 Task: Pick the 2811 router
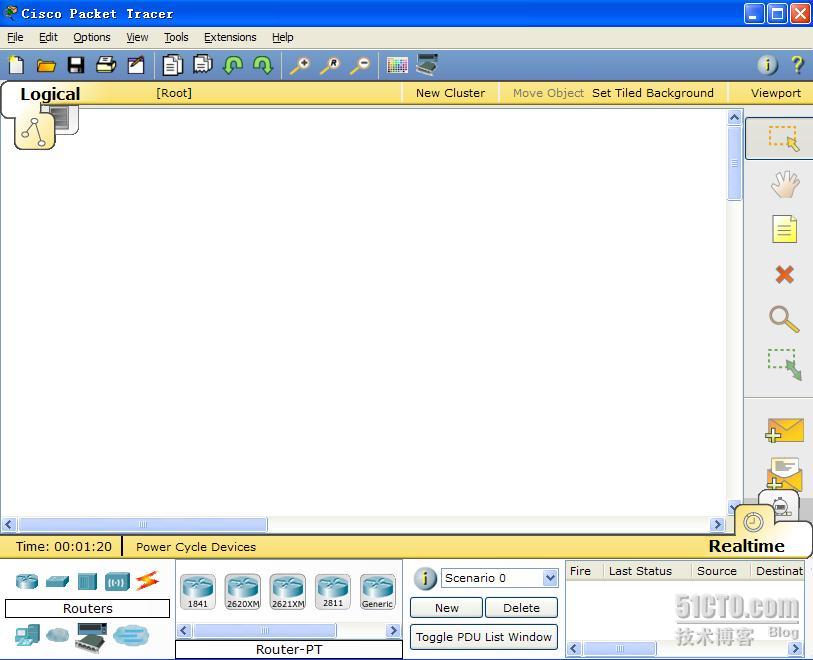(x=333, y=592)
